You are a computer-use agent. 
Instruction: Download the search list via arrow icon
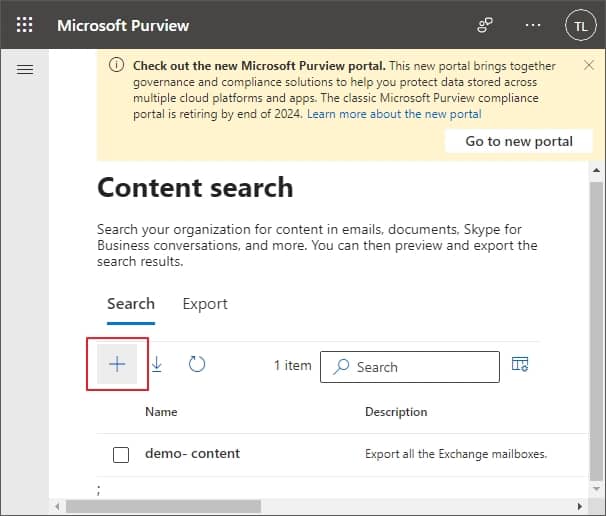157,364
